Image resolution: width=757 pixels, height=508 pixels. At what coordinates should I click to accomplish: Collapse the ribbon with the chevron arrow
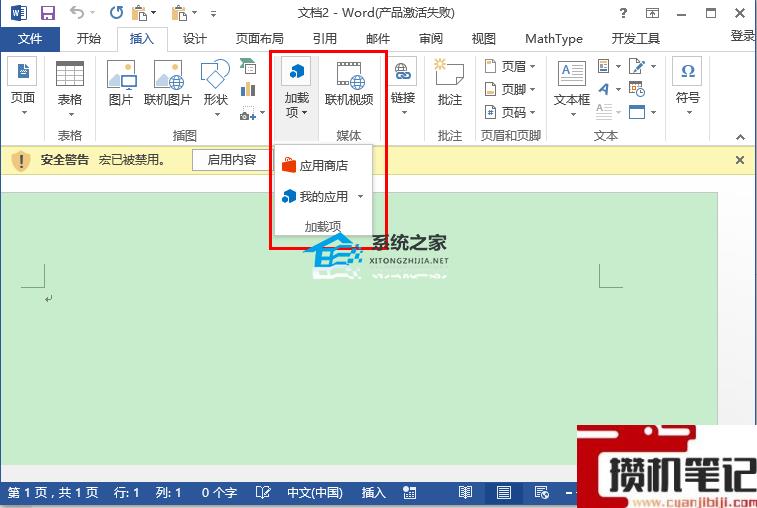740,137
